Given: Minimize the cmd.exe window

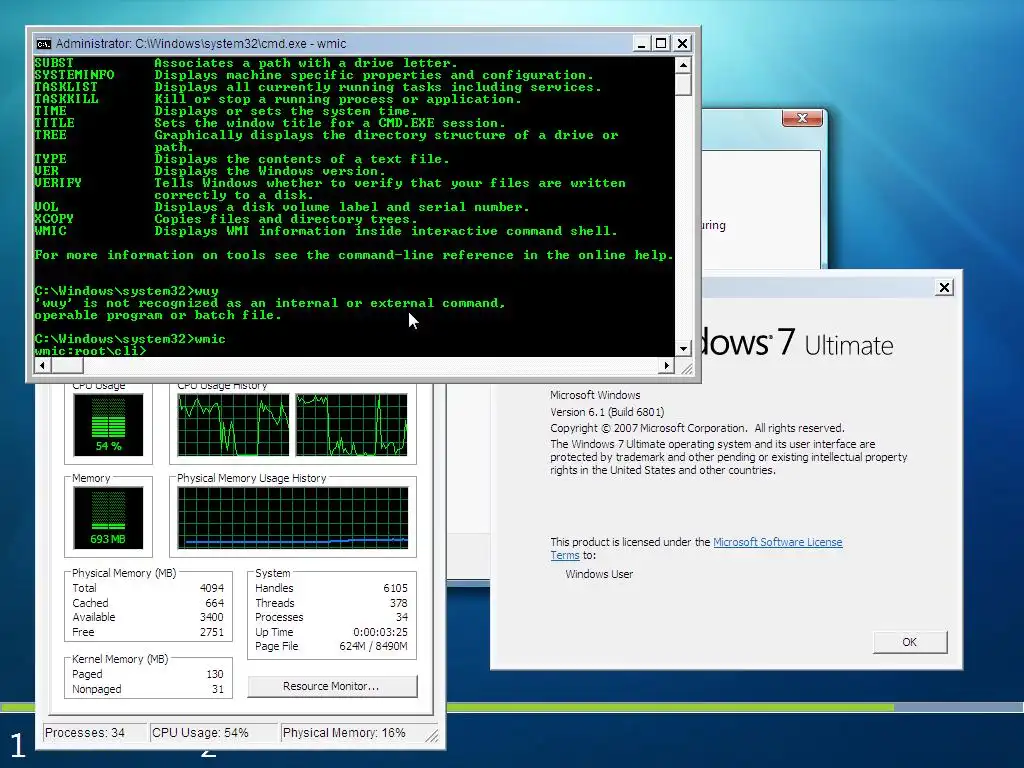Looking at the screenshot, I should click(641, 44).
